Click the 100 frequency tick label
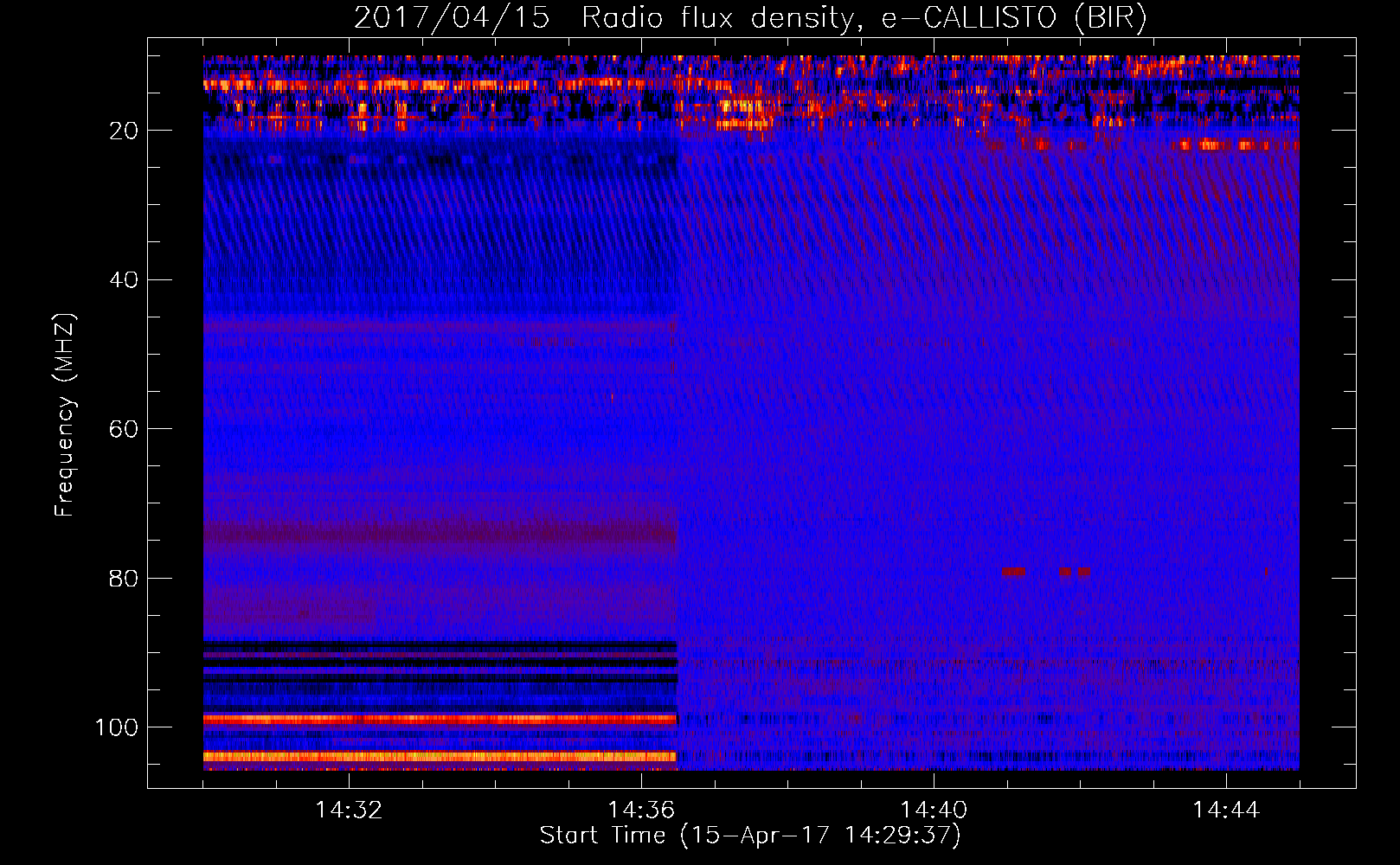 [x=117, y=727]
